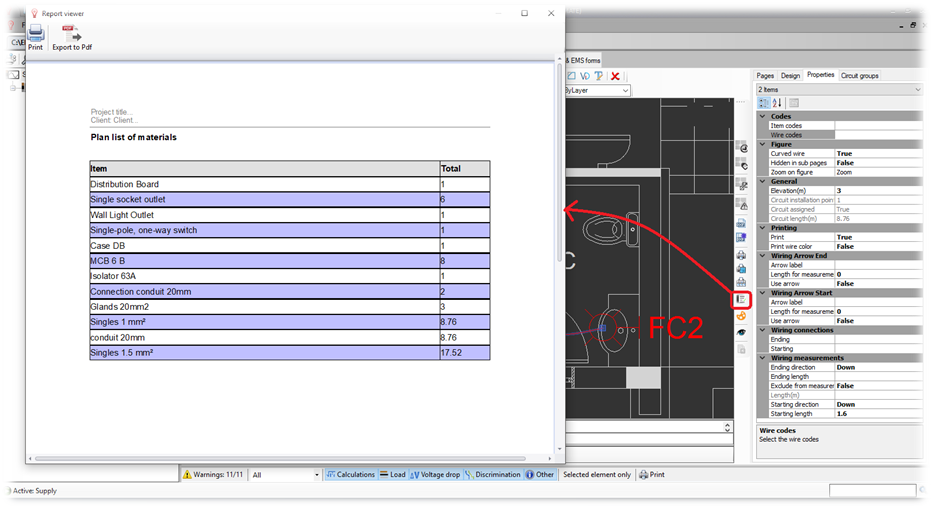Click the grid icon with pencil link symbol

742,184
